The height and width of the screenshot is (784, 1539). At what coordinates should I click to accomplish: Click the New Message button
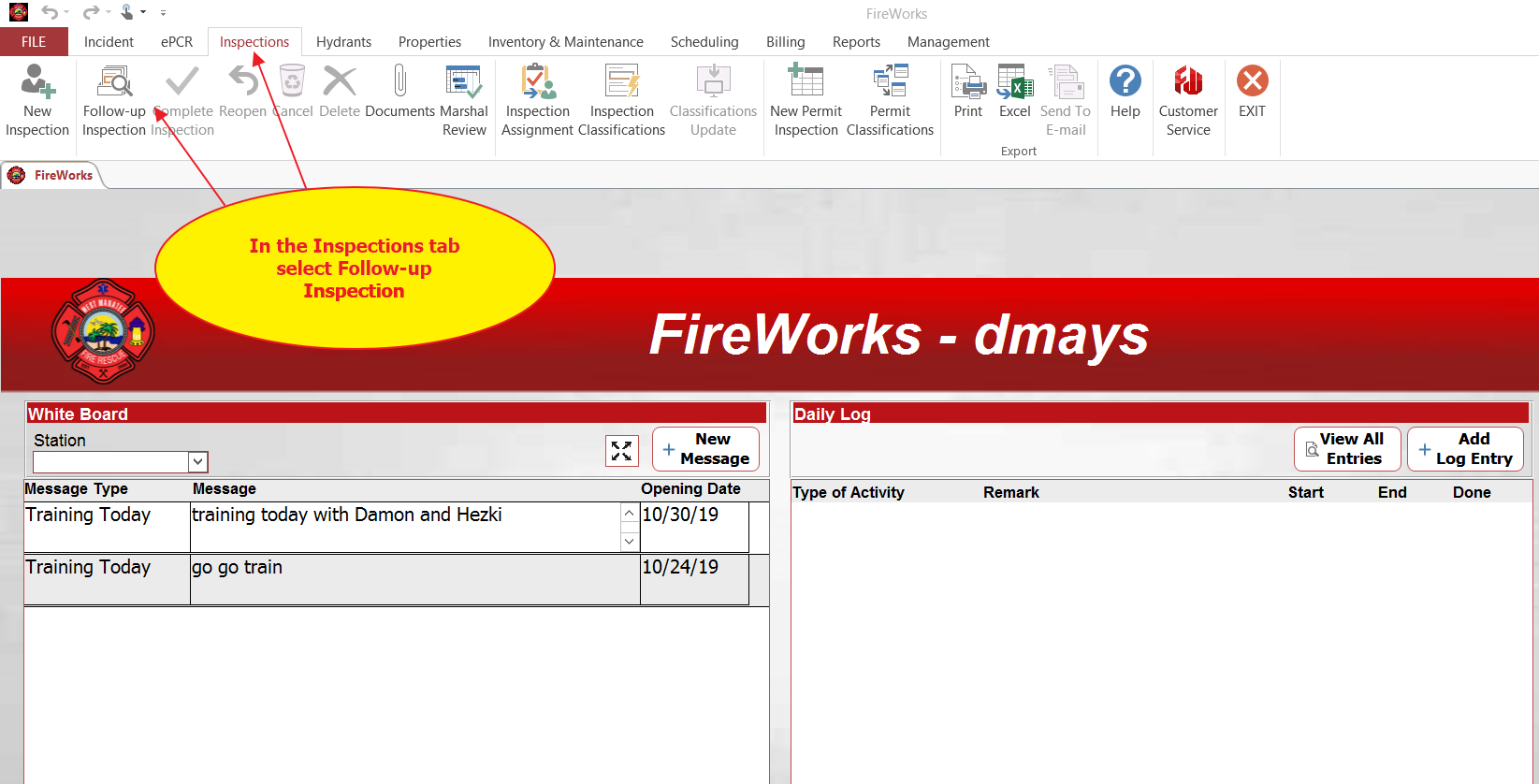click(x=705, y=449)
